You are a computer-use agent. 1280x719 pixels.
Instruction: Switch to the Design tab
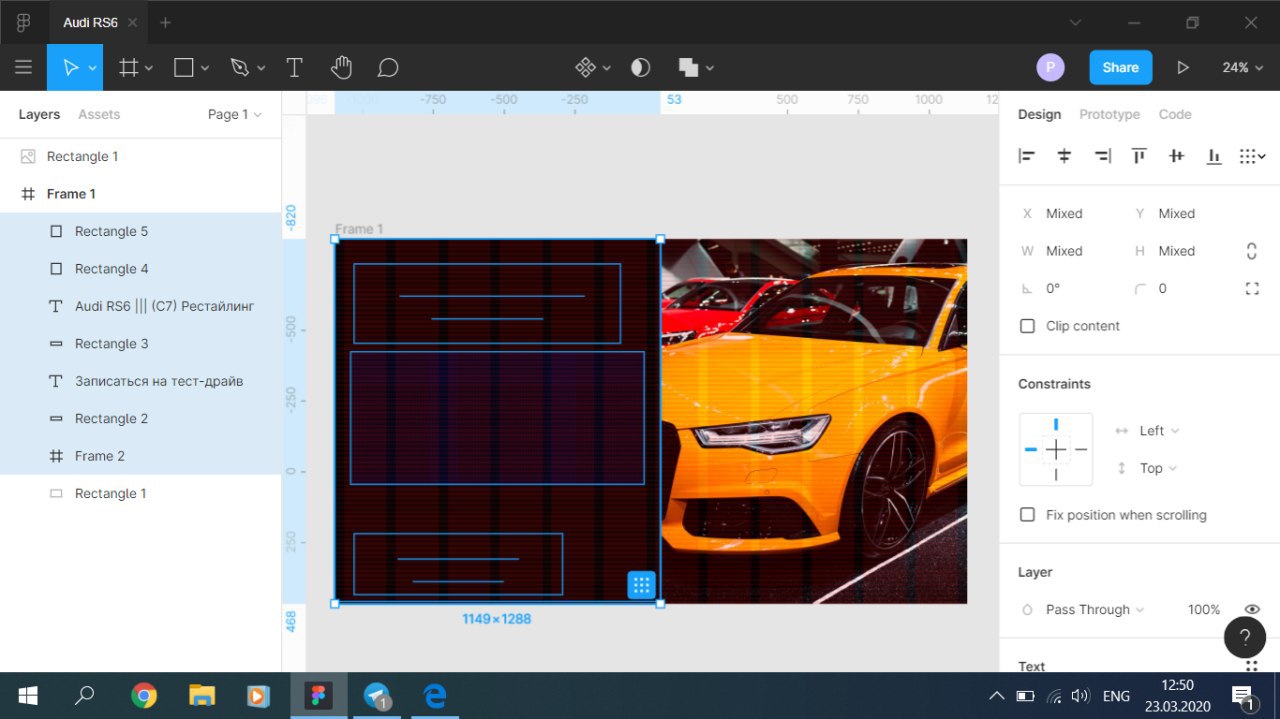[1039, 114]
